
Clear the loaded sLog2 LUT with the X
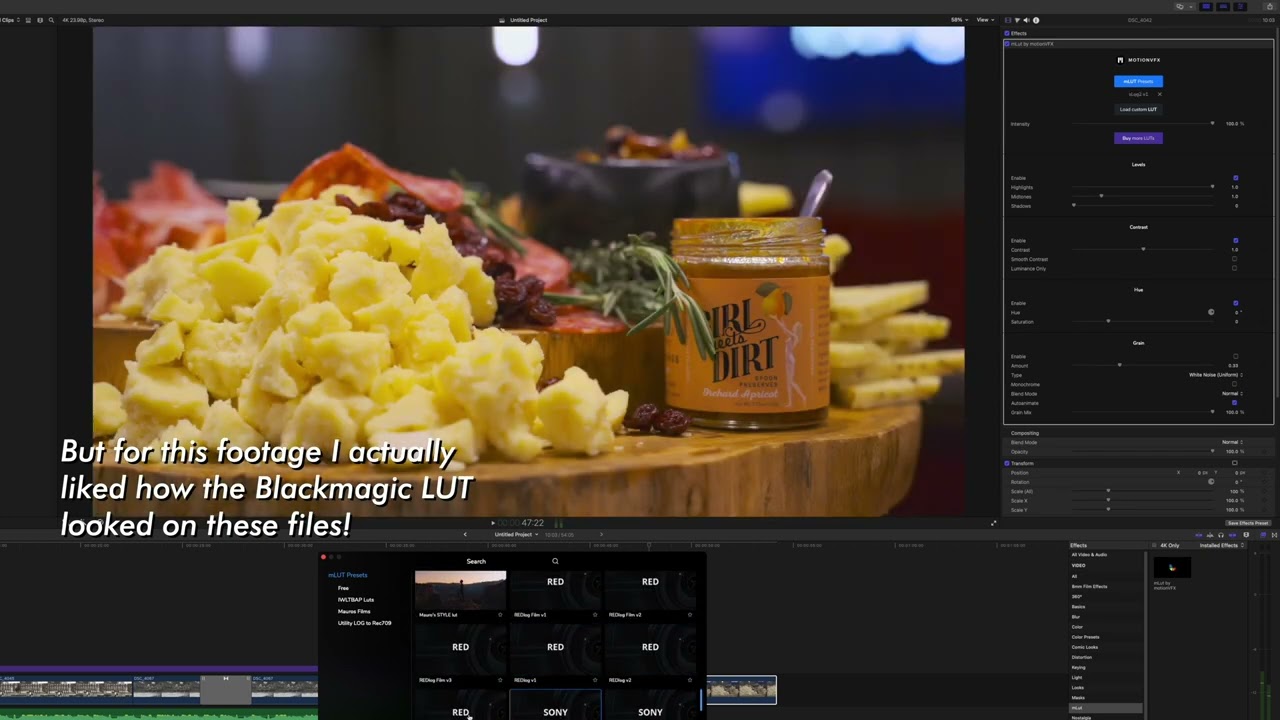pos(1159,94)
